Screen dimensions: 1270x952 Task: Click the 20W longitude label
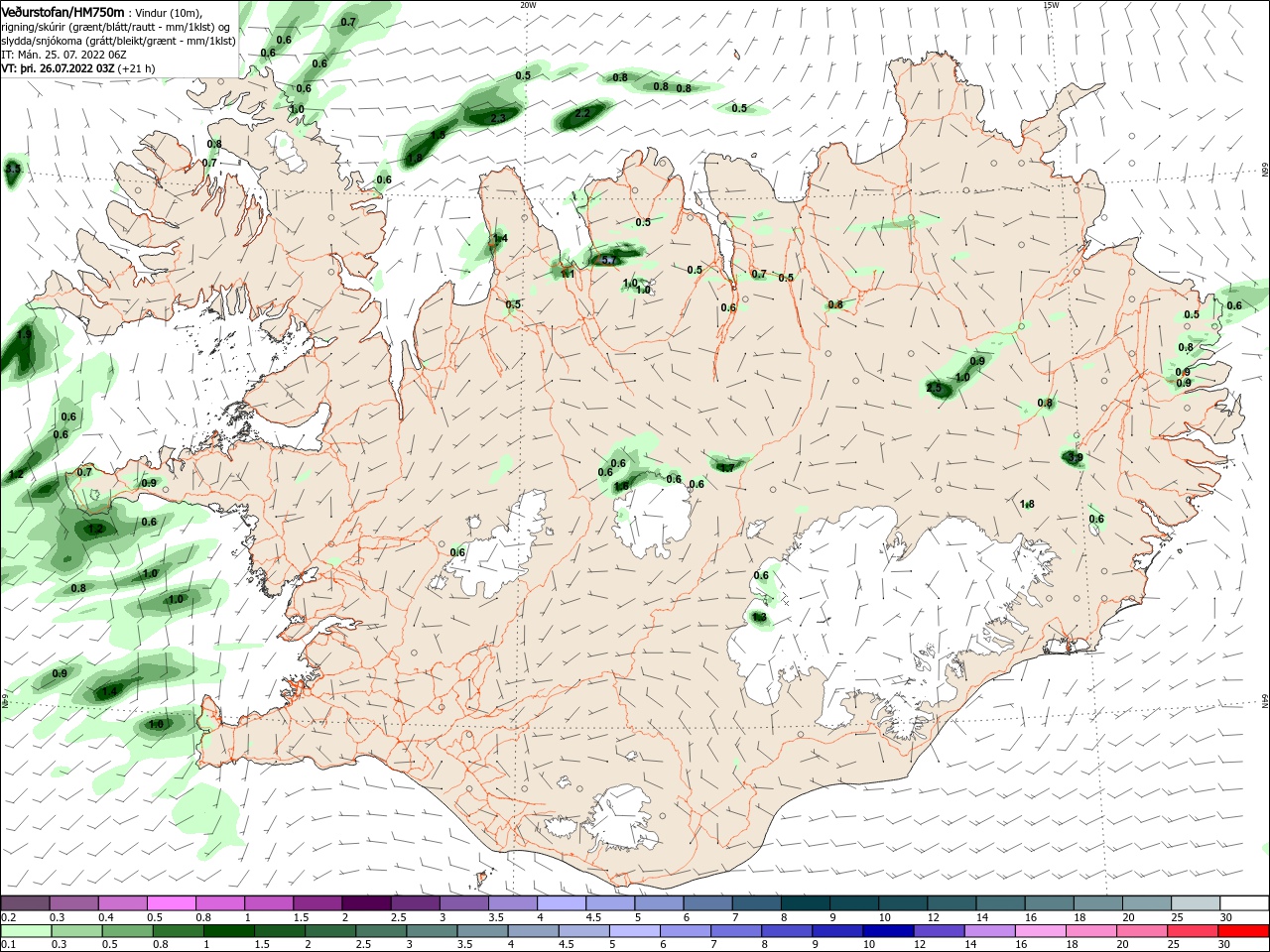(528, 5)
